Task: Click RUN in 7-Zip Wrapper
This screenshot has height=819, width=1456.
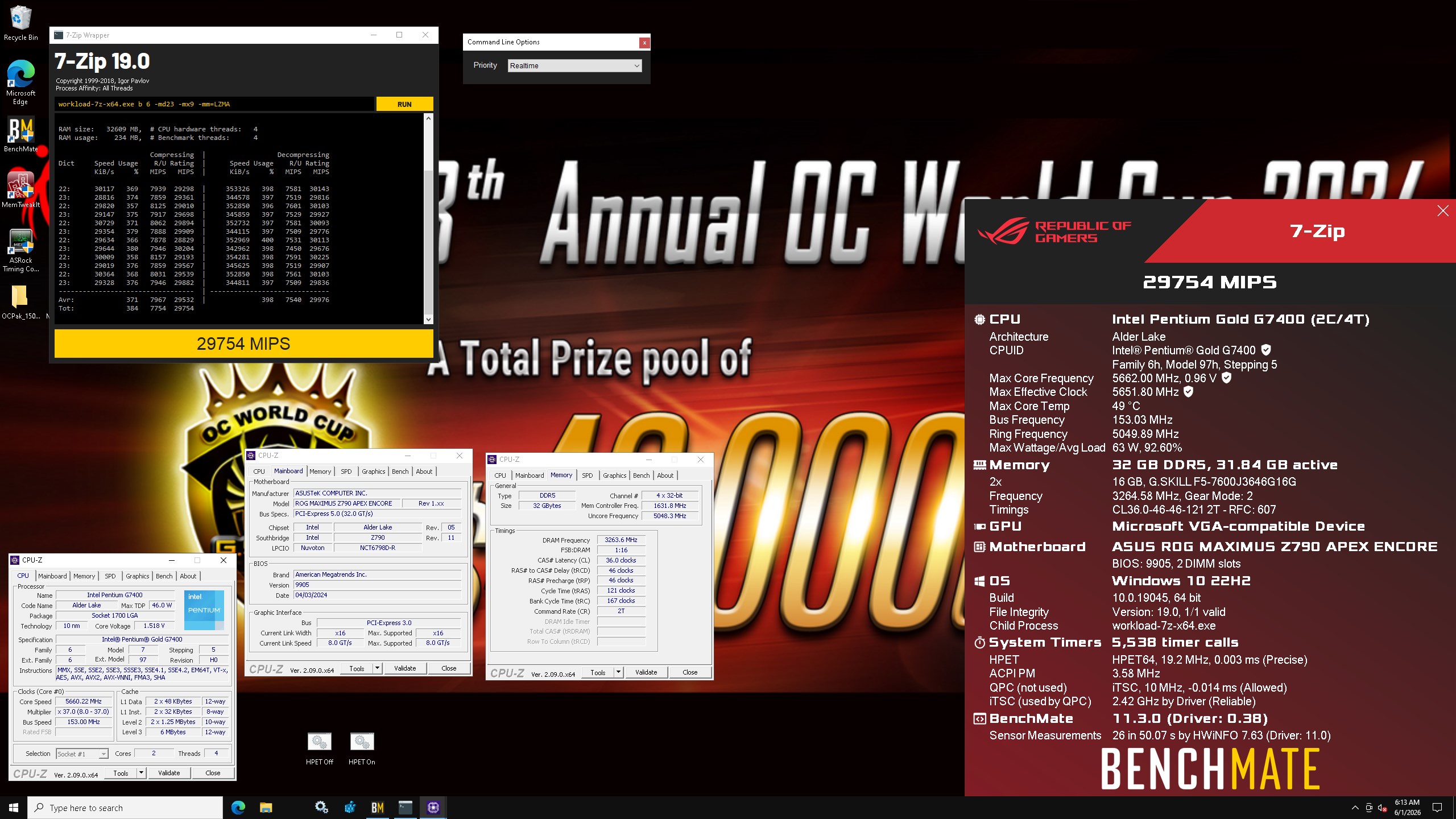Action: pos(404,104)
